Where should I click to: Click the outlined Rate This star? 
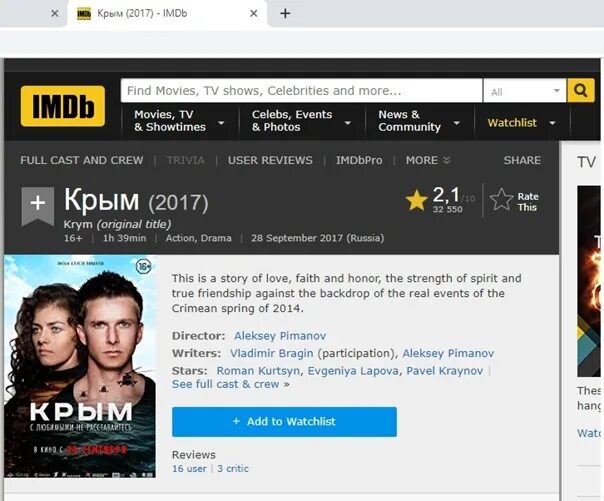point(501,200)
